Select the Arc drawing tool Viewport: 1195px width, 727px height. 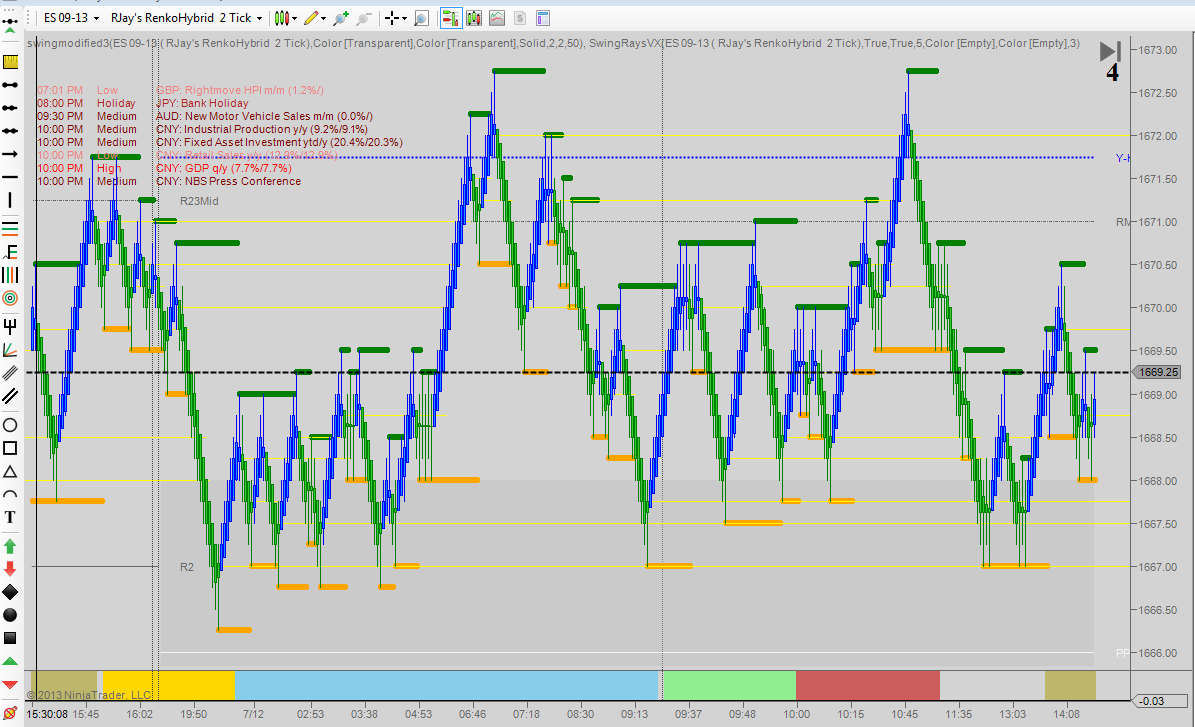pos(10,494)
